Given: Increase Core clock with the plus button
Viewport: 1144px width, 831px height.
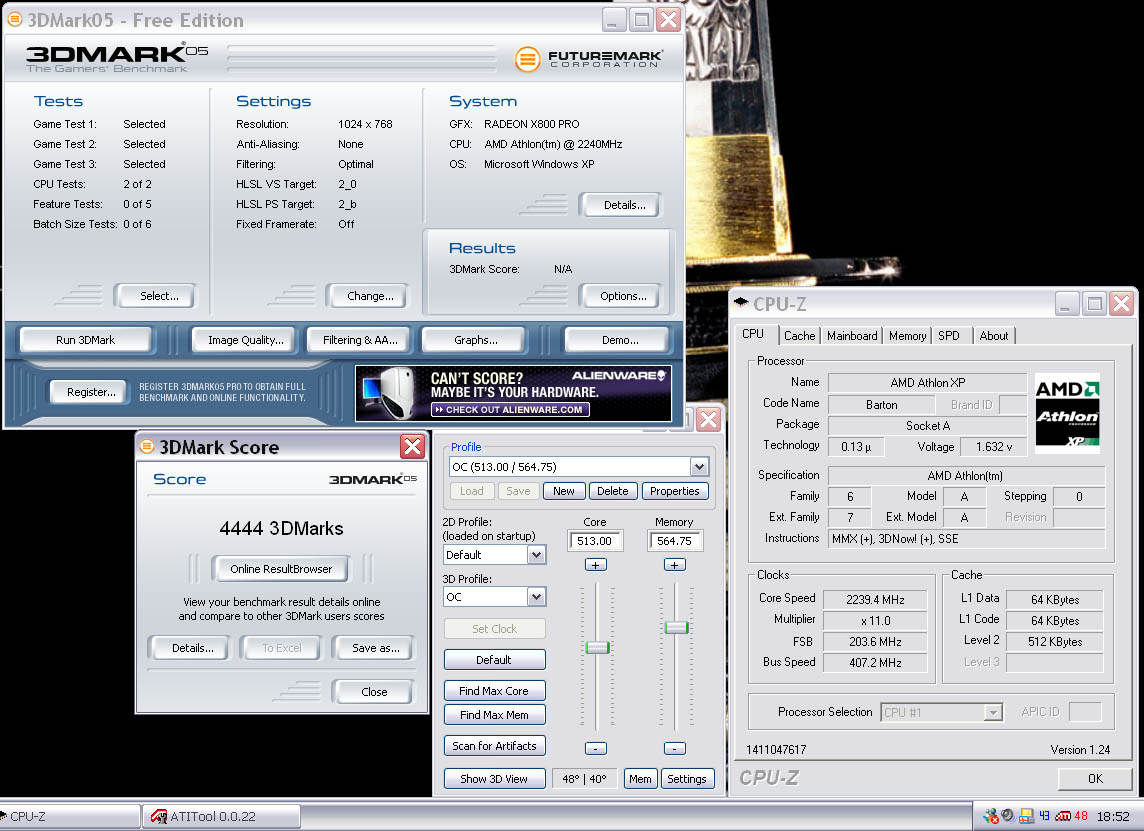Looking at the screenshot, I should pyautogui.click(x=595, y=565).
